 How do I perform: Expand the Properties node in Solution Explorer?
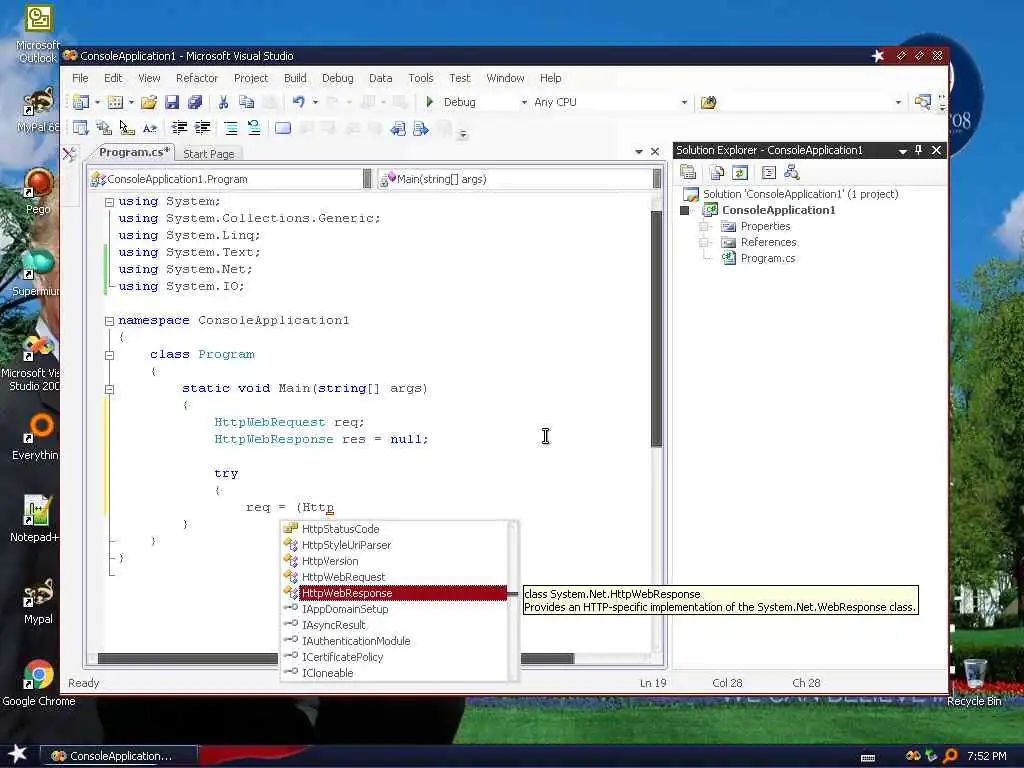tap(704, 227)
